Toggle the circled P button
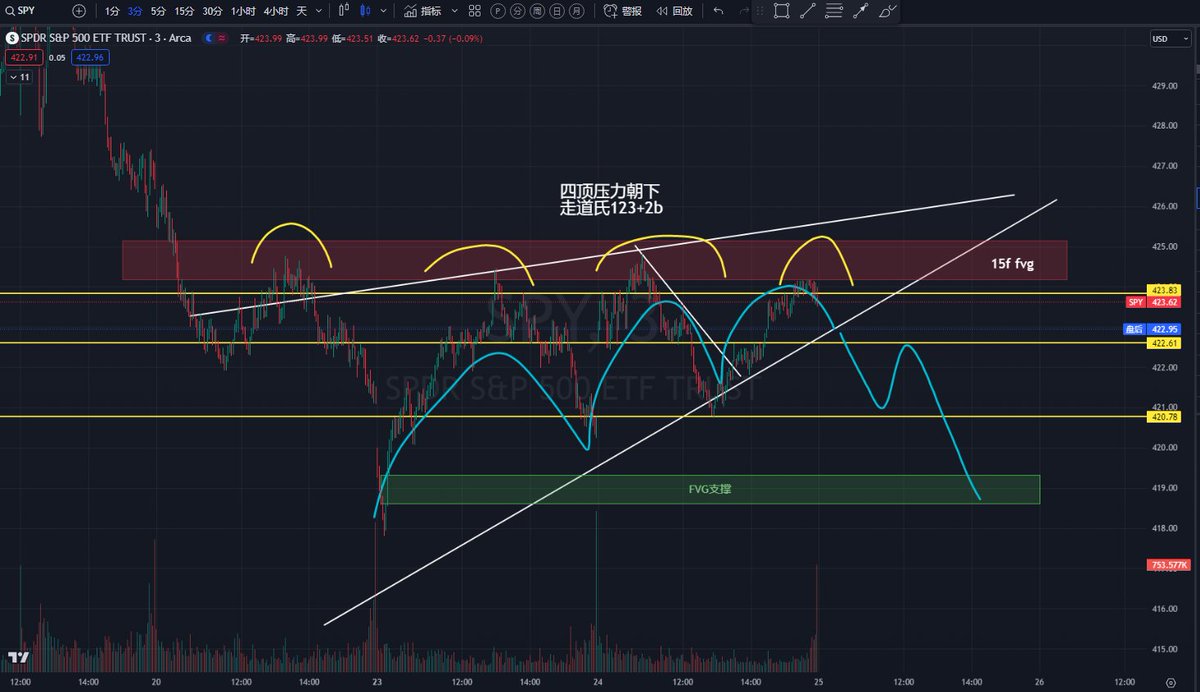The image size is (1200, 692). click(497, 11)
